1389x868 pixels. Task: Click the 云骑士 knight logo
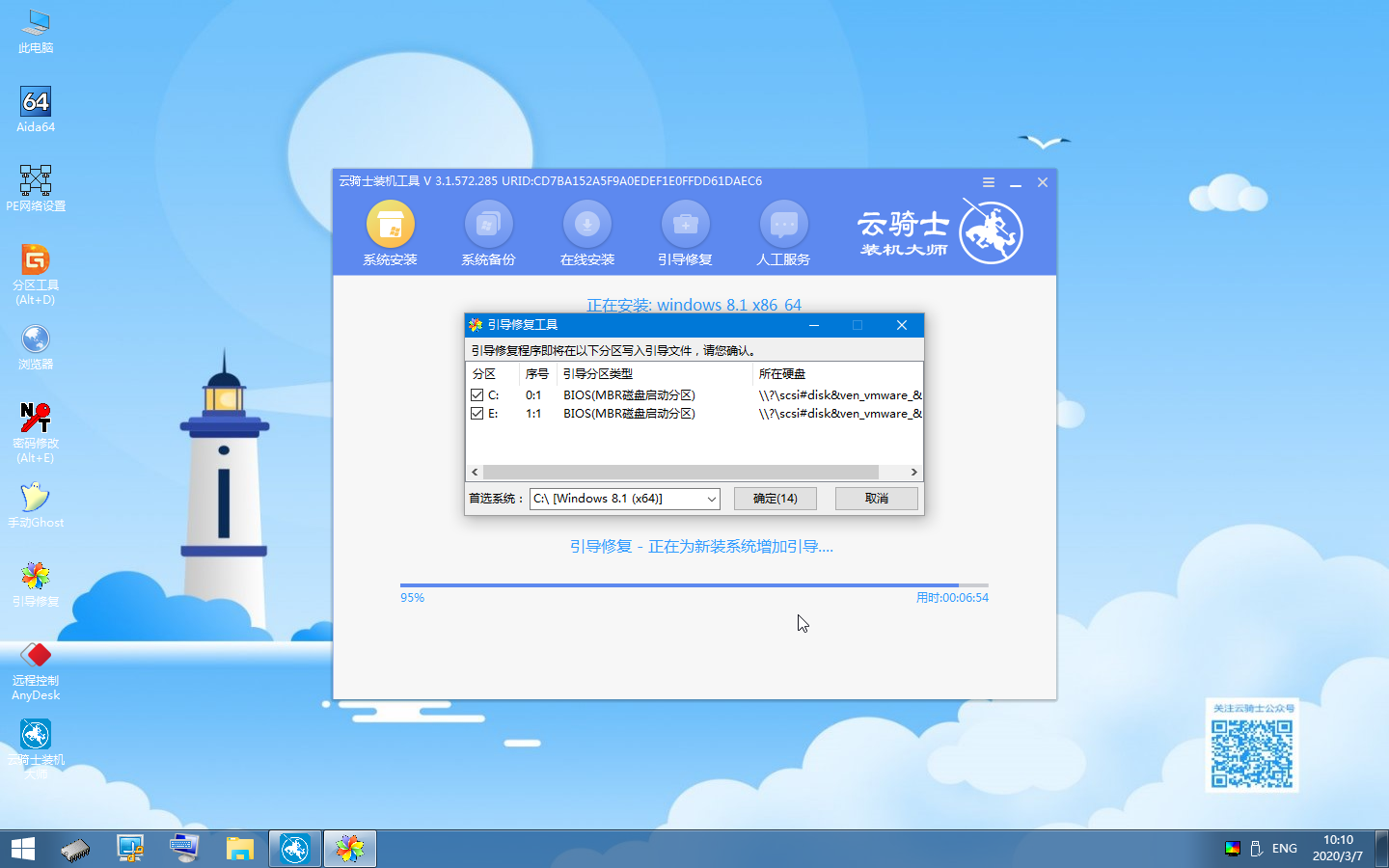click(992, 232)
